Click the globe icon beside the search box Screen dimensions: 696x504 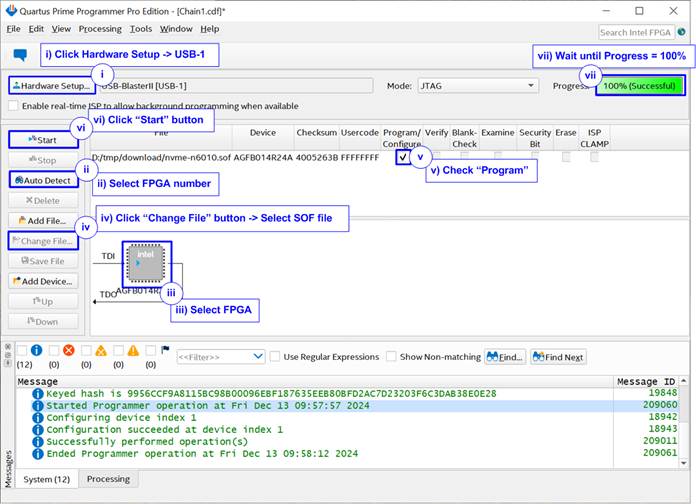(681, 32)
